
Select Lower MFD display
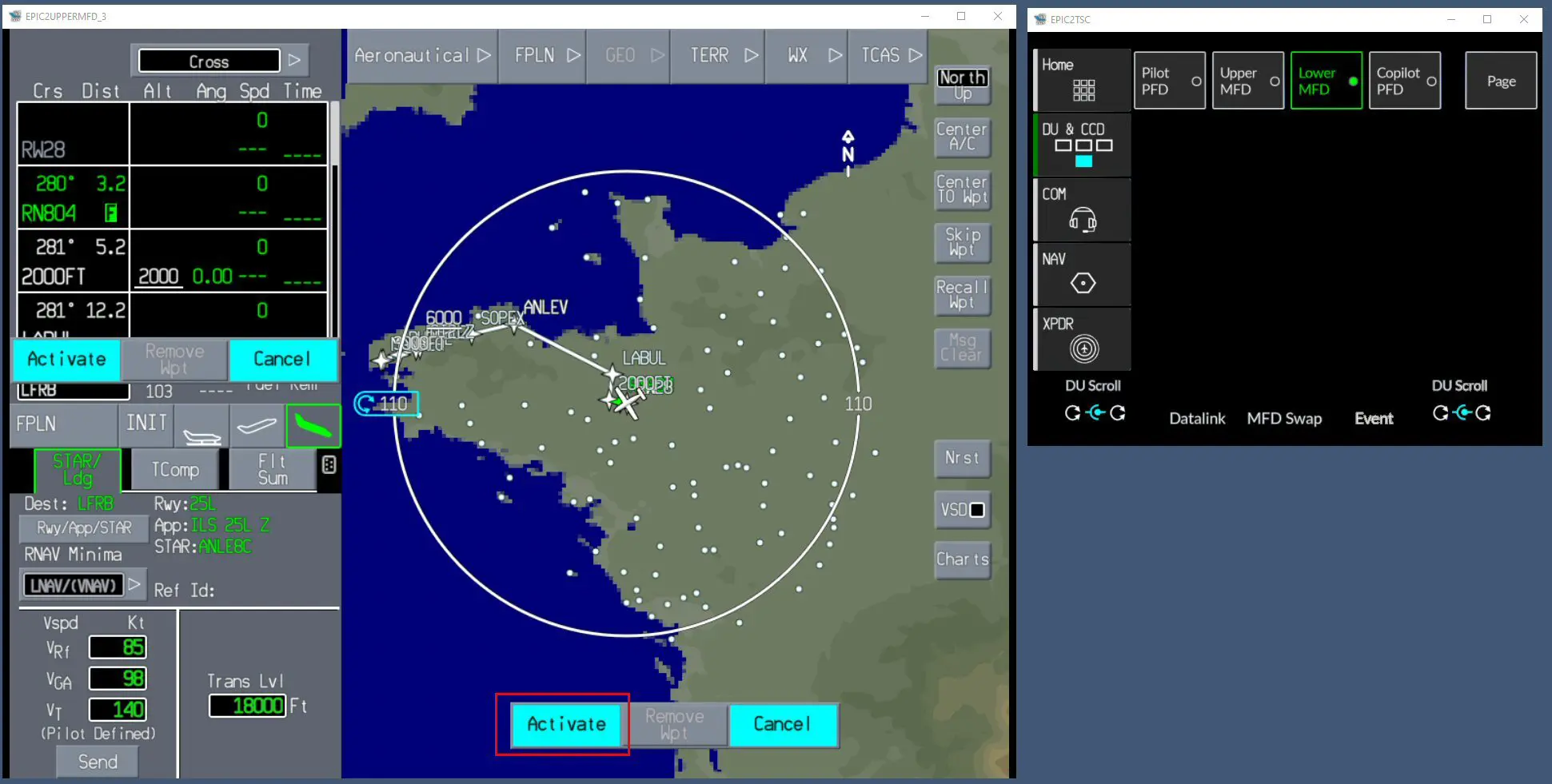(1326, 81)
